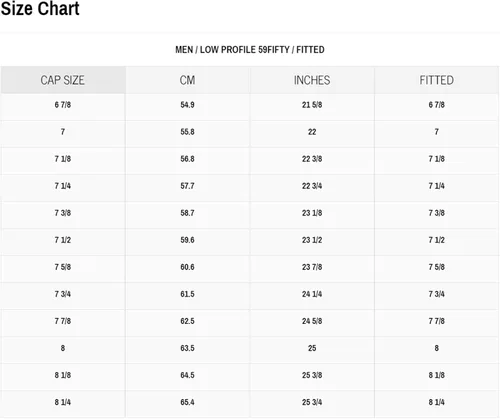500x419 pixels.
Task: Select cap size 8 in first column
Action: click(x=63, y=348)
